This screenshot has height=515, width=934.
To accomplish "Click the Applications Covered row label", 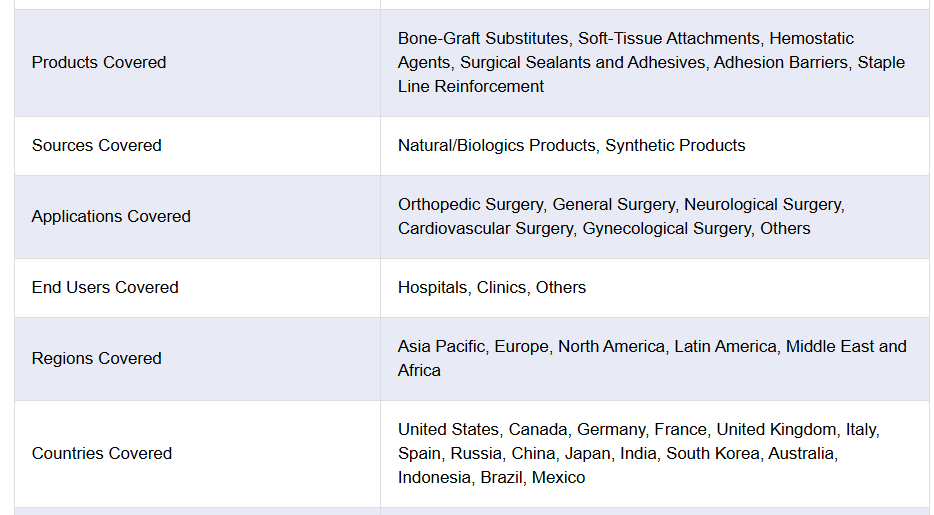I will (111, 216).
